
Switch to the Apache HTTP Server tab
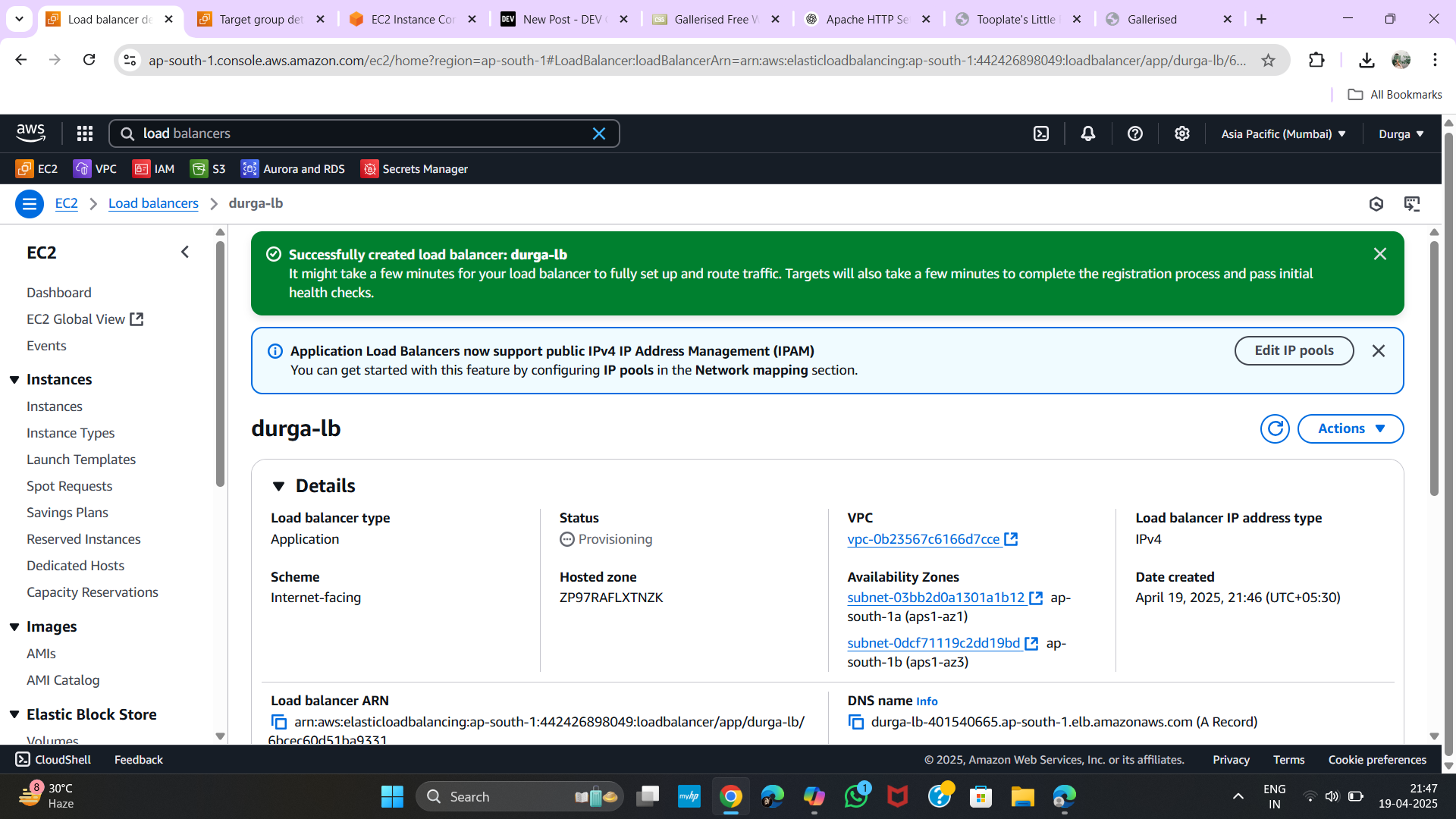867,19
